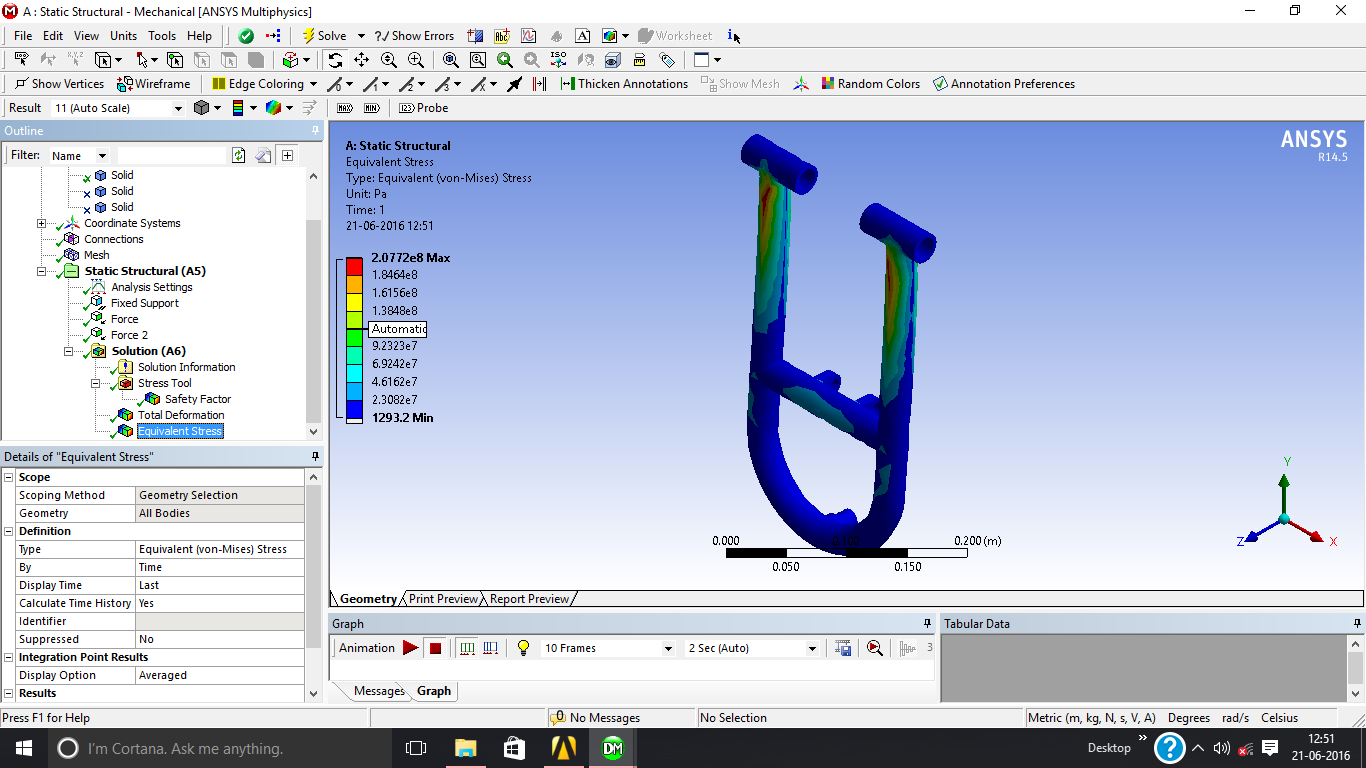Click the red maximum color band in legend
Viewport: 1366px width, 768px height.
coord(354,266)
